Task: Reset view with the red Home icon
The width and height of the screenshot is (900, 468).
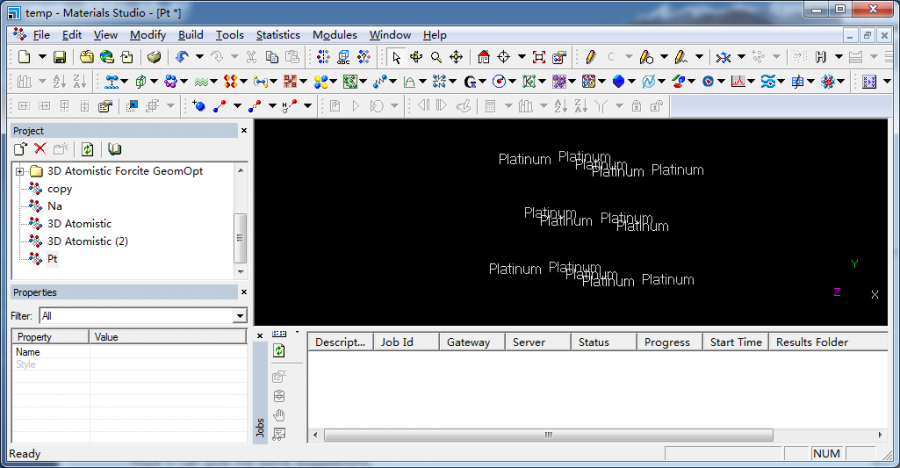Action: (x=483, y=57)
